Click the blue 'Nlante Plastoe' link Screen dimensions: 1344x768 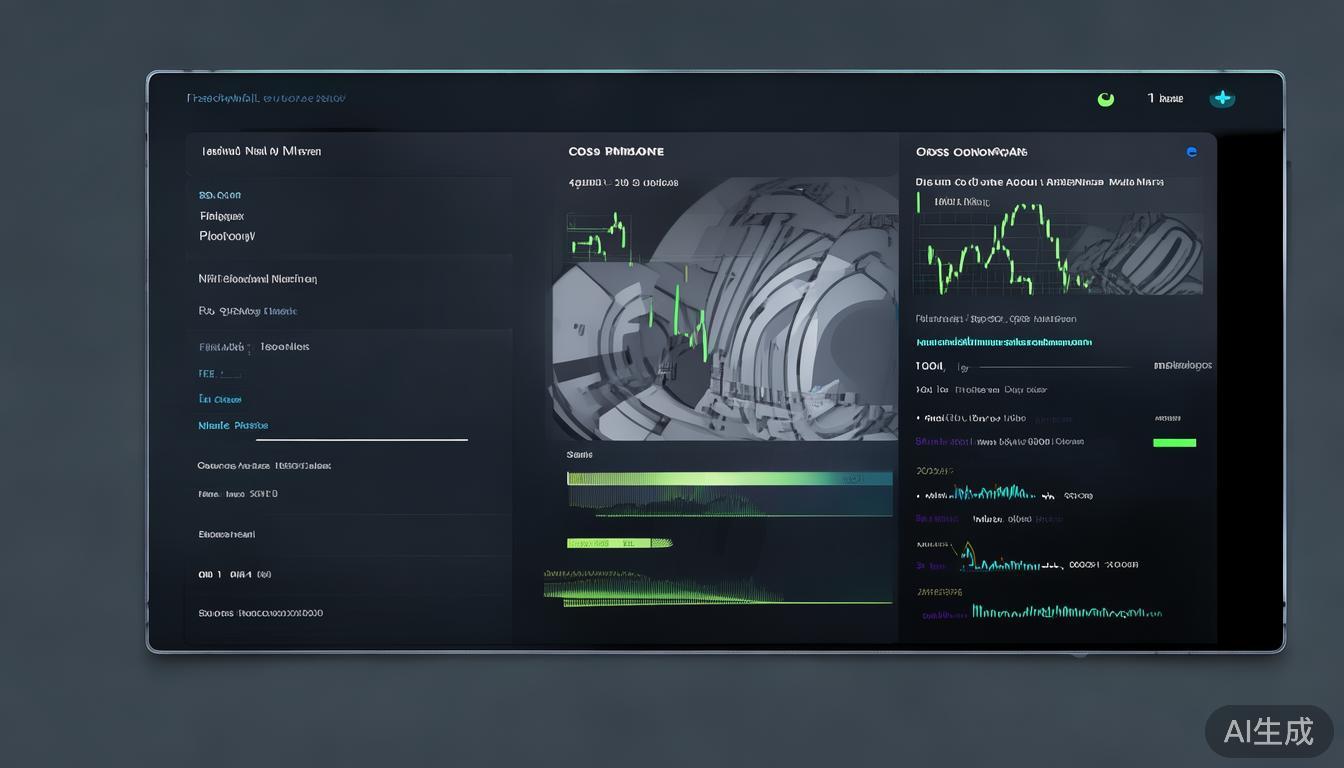pos(233,425)
